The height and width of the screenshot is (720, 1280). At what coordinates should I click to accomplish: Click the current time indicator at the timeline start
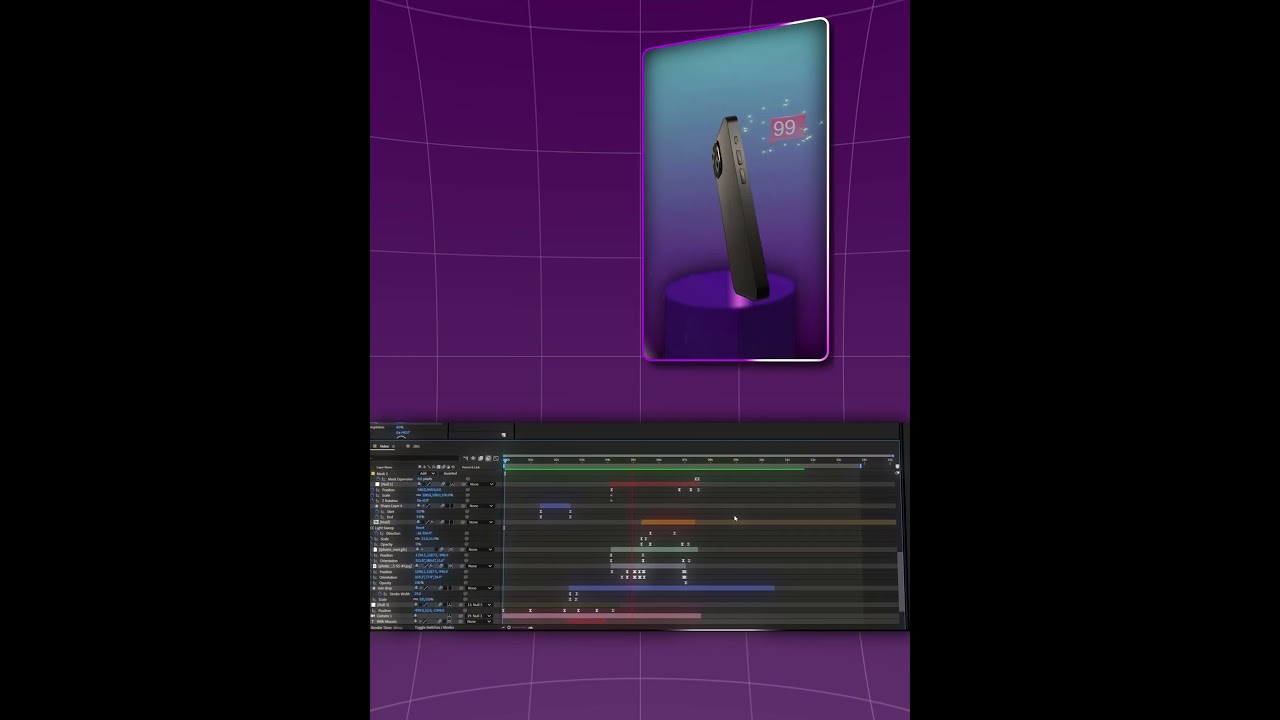tap(505, 460)
